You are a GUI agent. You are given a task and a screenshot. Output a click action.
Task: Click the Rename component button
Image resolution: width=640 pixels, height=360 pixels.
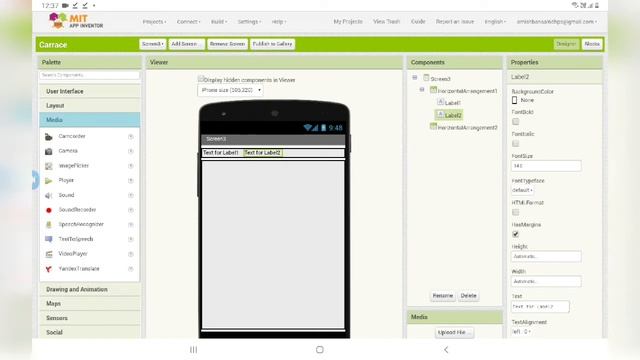(443, 296)
